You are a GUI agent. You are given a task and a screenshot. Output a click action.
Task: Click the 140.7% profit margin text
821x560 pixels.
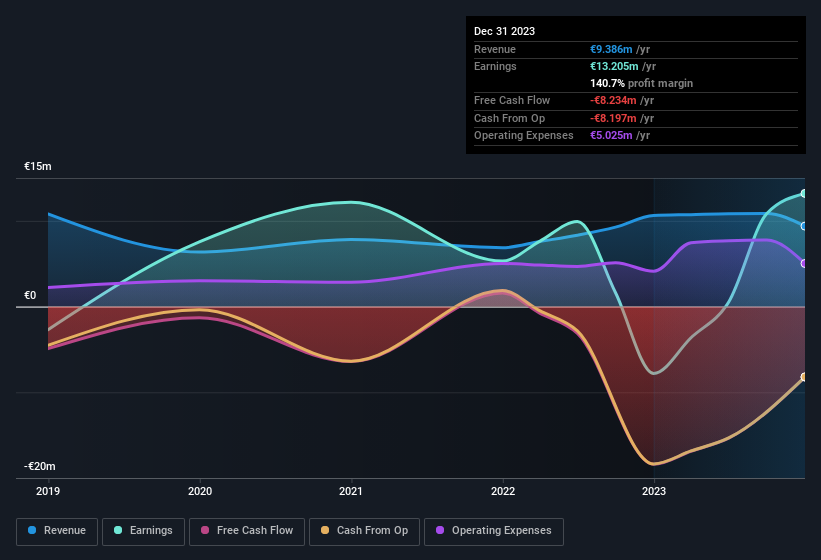pyautogui.click(x=641, y=83)
